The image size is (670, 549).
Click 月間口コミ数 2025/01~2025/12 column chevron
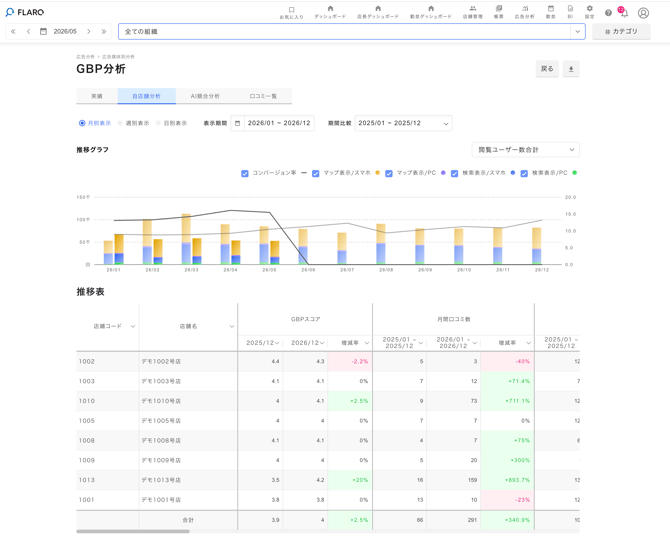pos(421,343)
